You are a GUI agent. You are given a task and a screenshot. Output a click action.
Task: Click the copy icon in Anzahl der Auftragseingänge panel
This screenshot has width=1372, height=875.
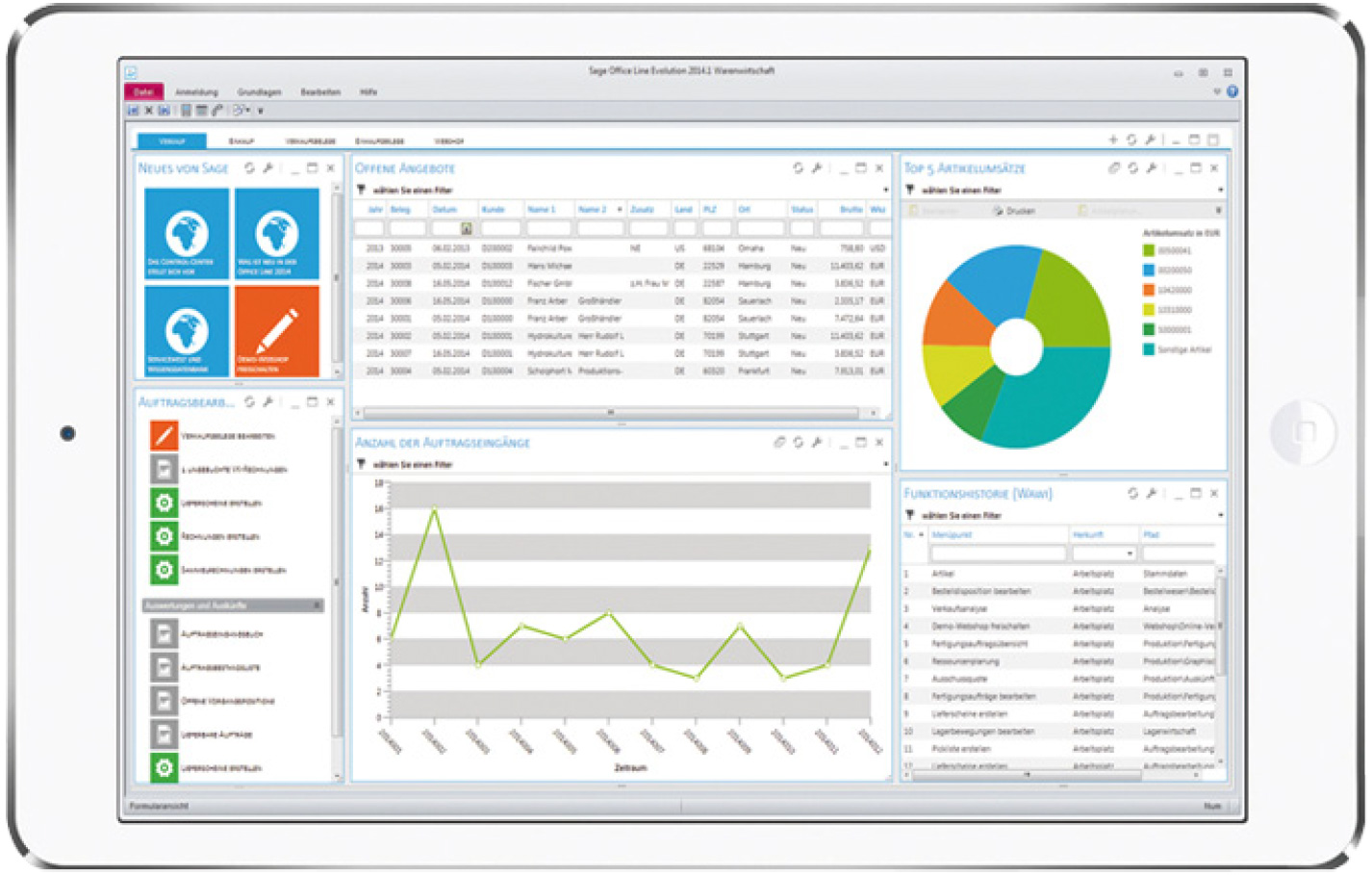[x=779, y=442]
